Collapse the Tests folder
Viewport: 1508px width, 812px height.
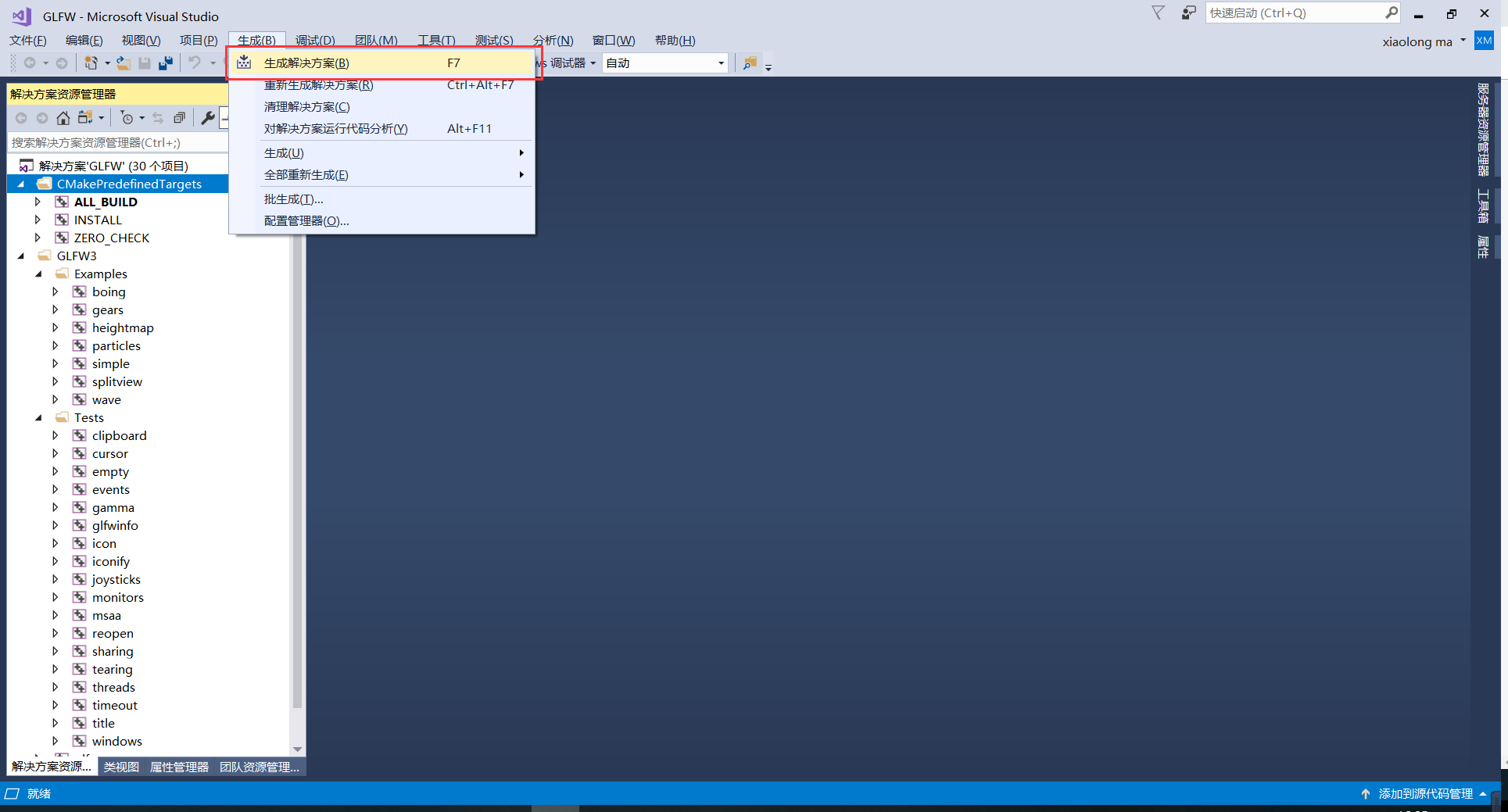click(38, 417)
